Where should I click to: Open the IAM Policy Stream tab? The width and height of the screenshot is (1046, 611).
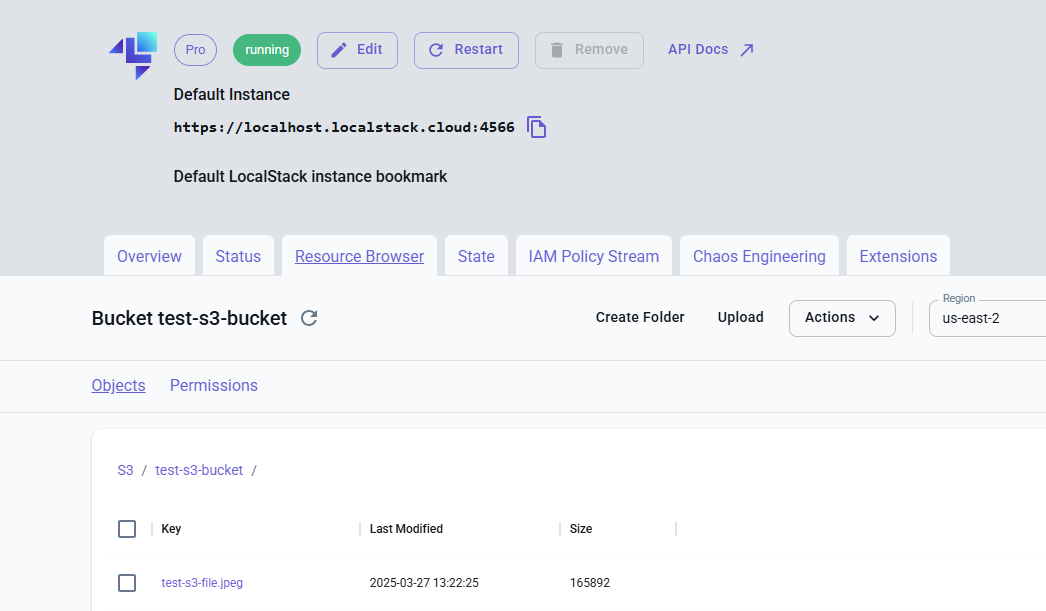pos(594,256)
